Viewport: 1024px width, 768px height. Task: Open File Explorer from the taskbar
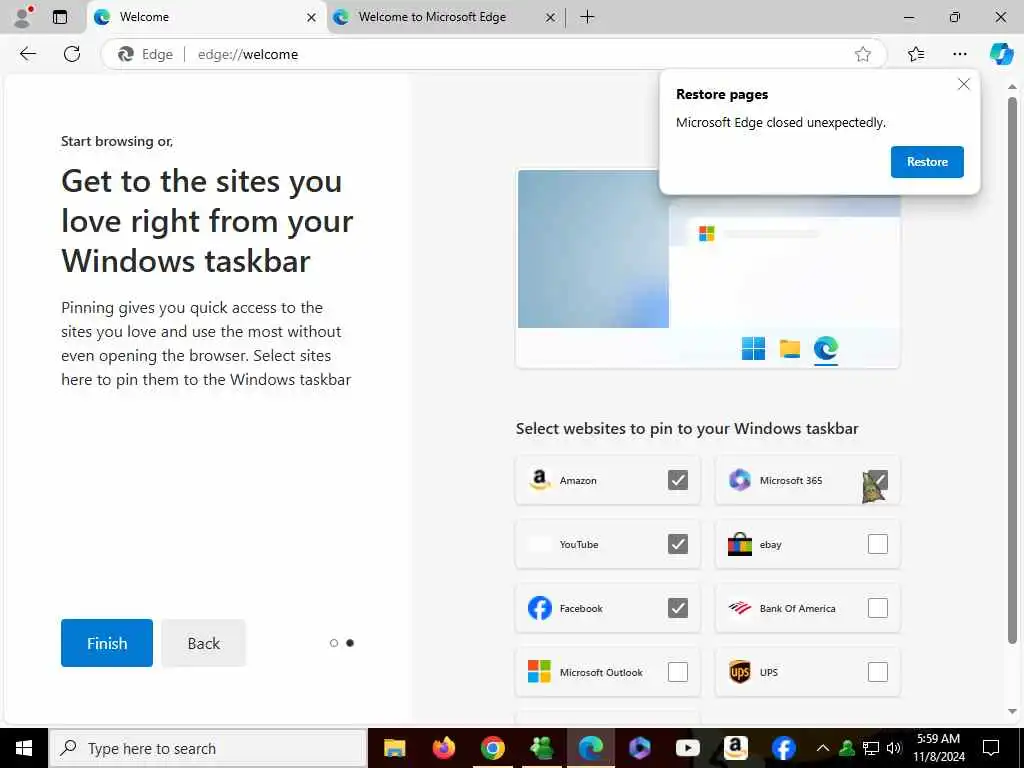point(394,748)
